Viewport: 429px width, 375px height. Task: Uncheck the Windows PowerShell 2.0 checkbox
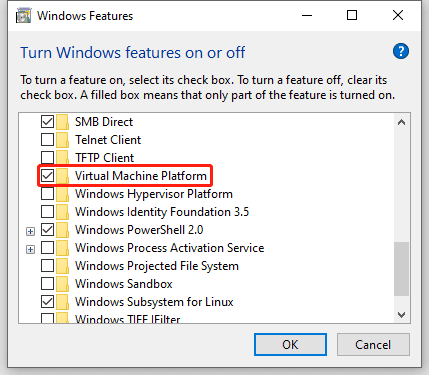pyautogui.click(x=47, y=230)
